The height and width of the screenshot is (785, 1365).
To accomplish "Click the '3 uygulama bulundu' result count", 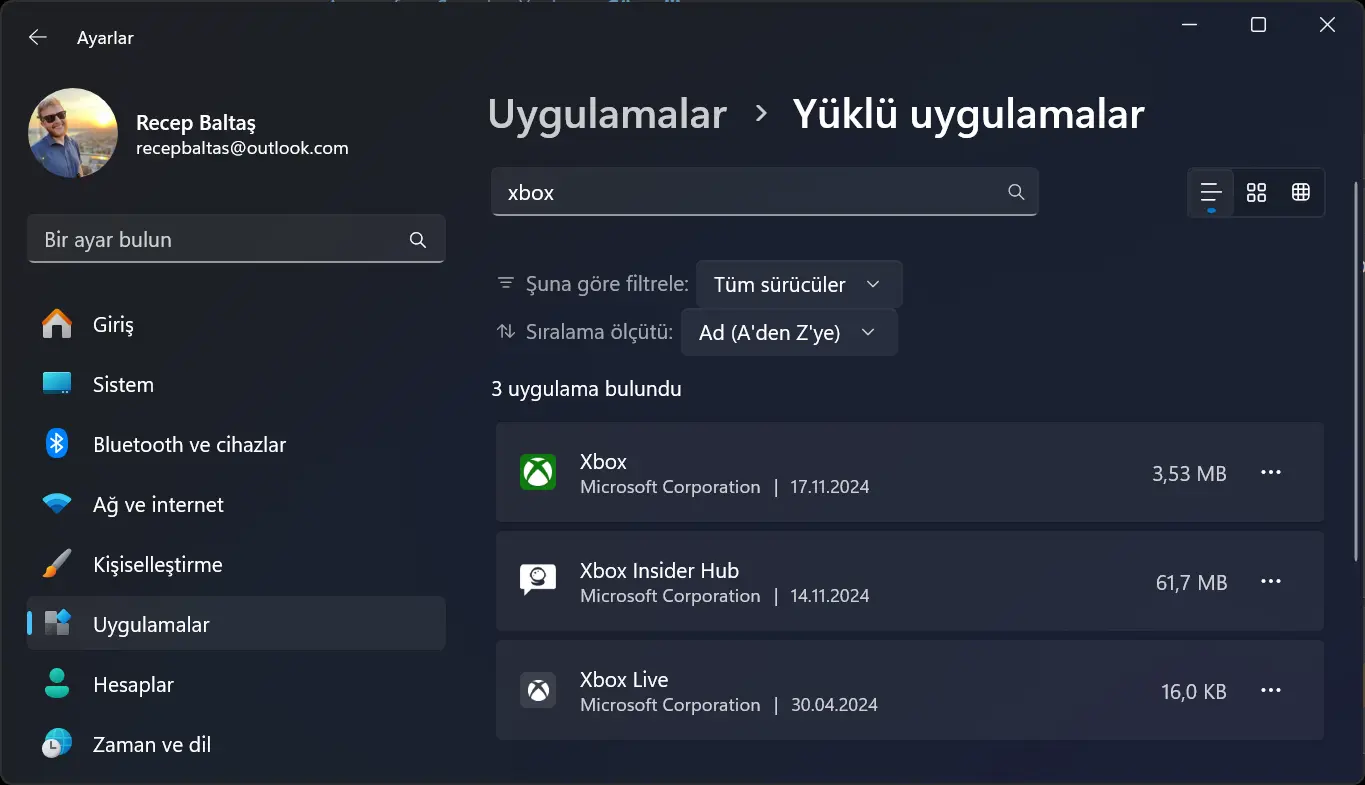I will (586, 389).
